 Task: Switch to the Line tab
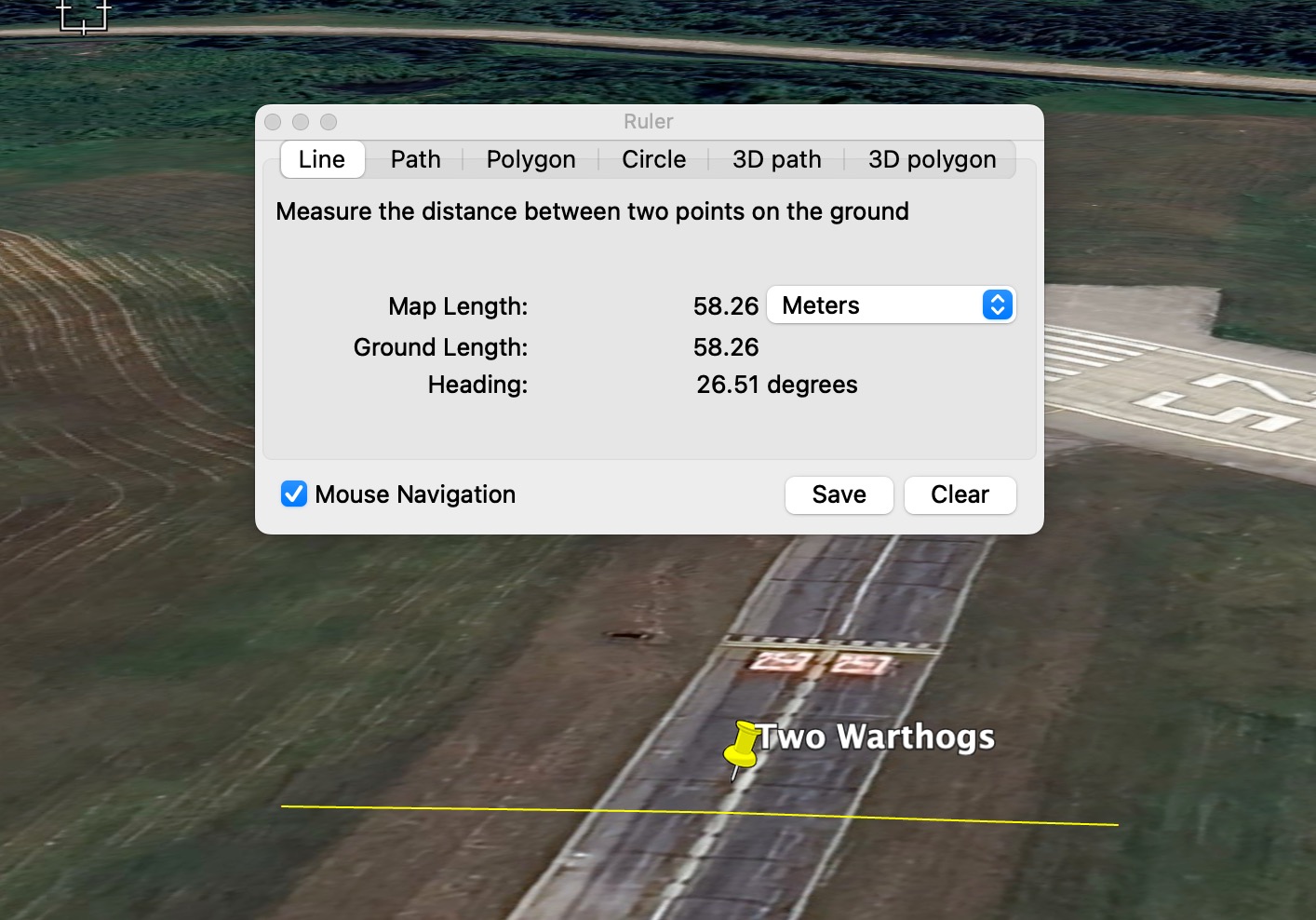(322, 159)
